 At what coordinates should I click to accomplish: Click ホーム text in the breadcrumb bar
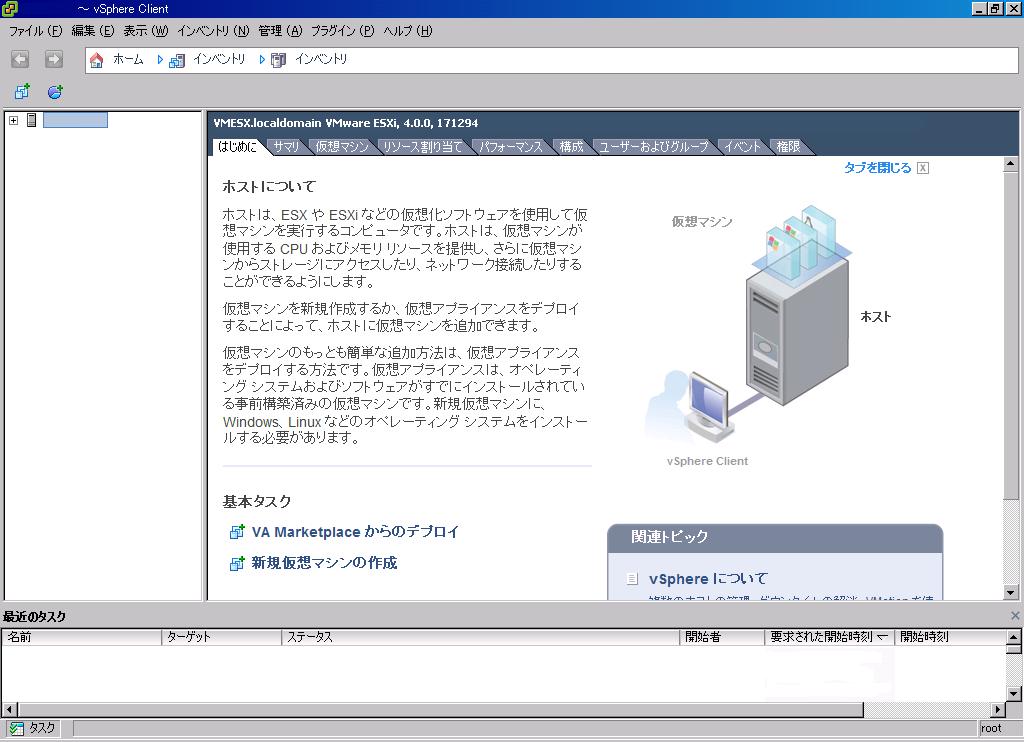point(128,59)
